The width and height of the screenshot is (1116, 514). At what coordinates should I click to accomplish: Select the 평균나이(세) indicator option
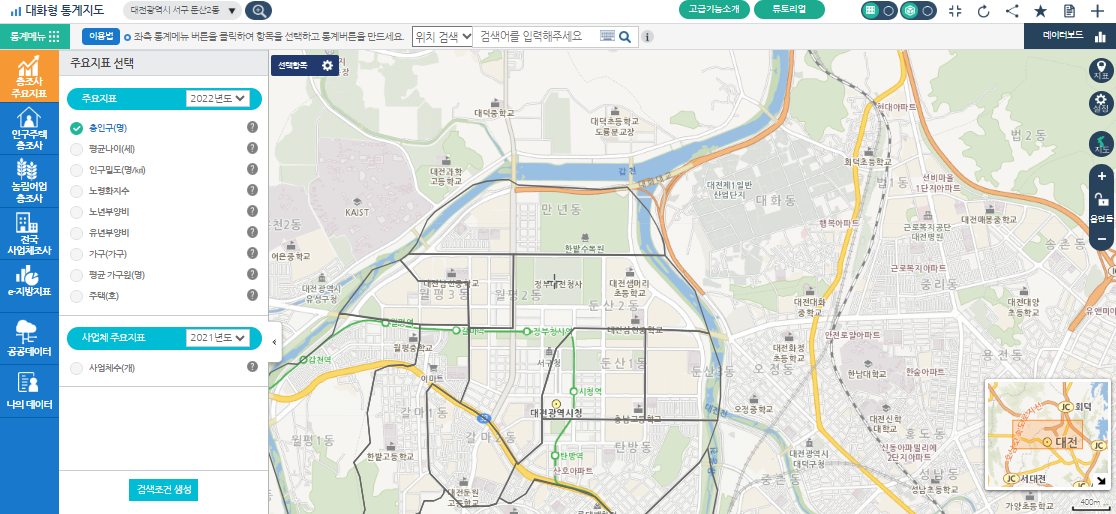(x=77, y=148)
